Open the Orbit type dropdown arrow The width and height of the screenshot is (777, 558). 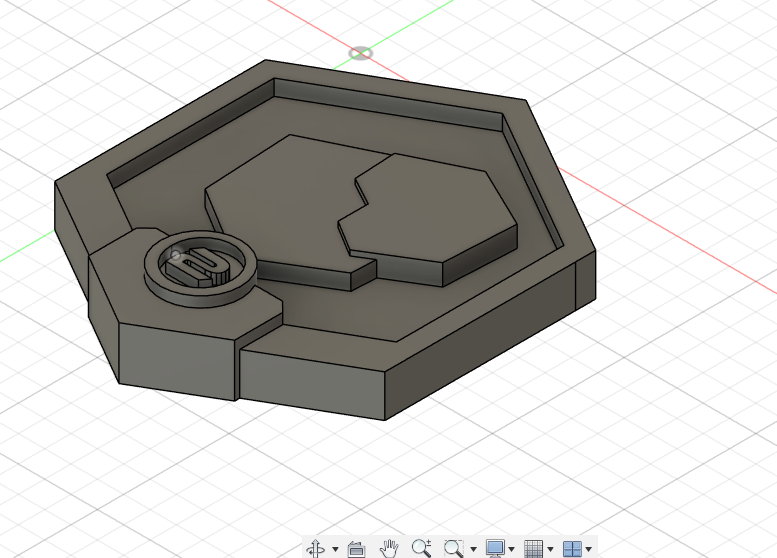[x=335, y=549]
